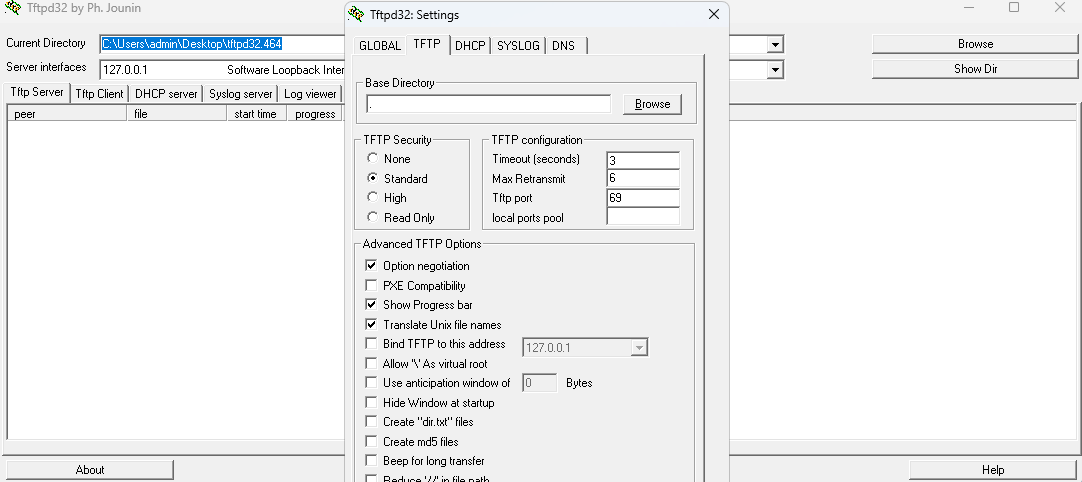
Task: Click the Show Dir button
Action: (975, 69)
